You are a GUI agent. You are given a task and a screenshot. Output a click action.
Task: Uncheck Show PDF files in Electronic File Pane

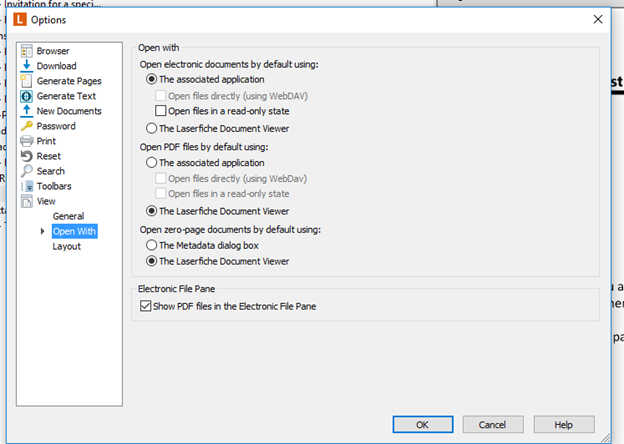point(146,306)
